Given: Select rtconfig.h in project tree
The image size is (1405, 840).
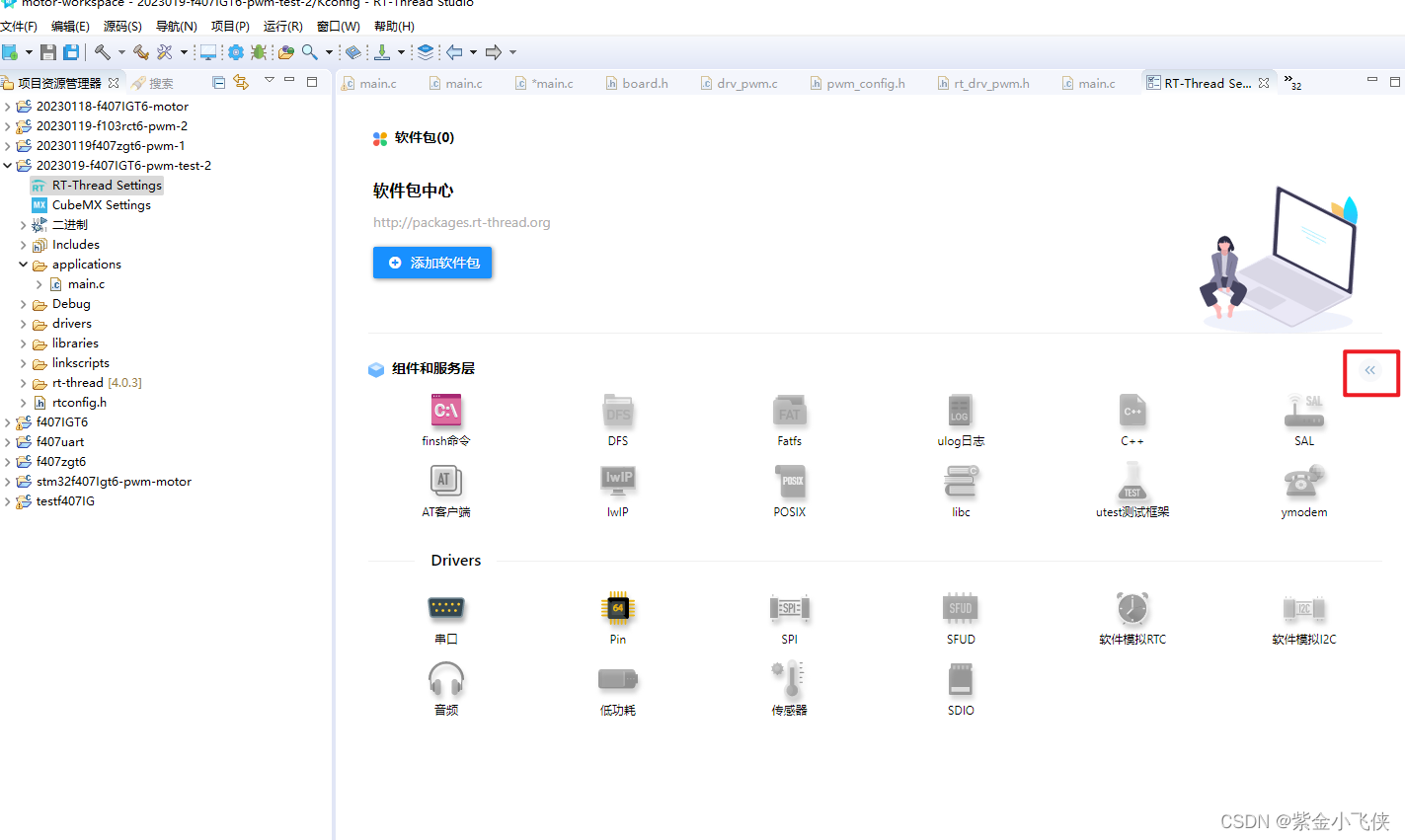Looking at the screenshot, I should 70,403.
